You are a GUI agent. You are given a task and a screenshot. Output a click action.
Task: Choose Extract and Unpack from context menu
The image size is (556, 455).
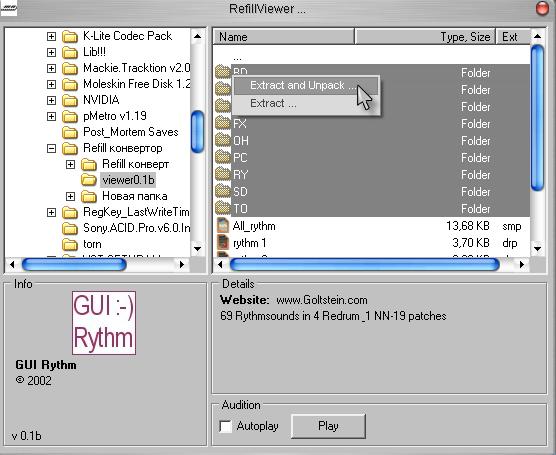[306, 85]
